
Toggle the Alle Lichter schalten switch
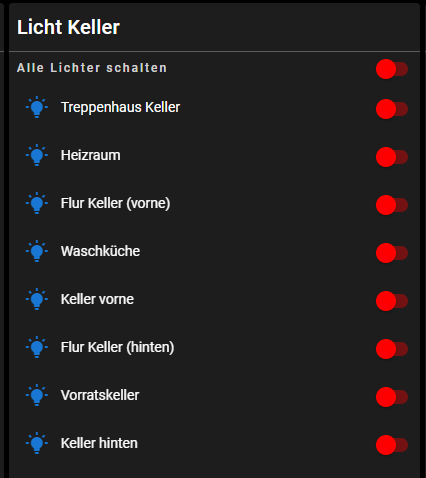392,69
